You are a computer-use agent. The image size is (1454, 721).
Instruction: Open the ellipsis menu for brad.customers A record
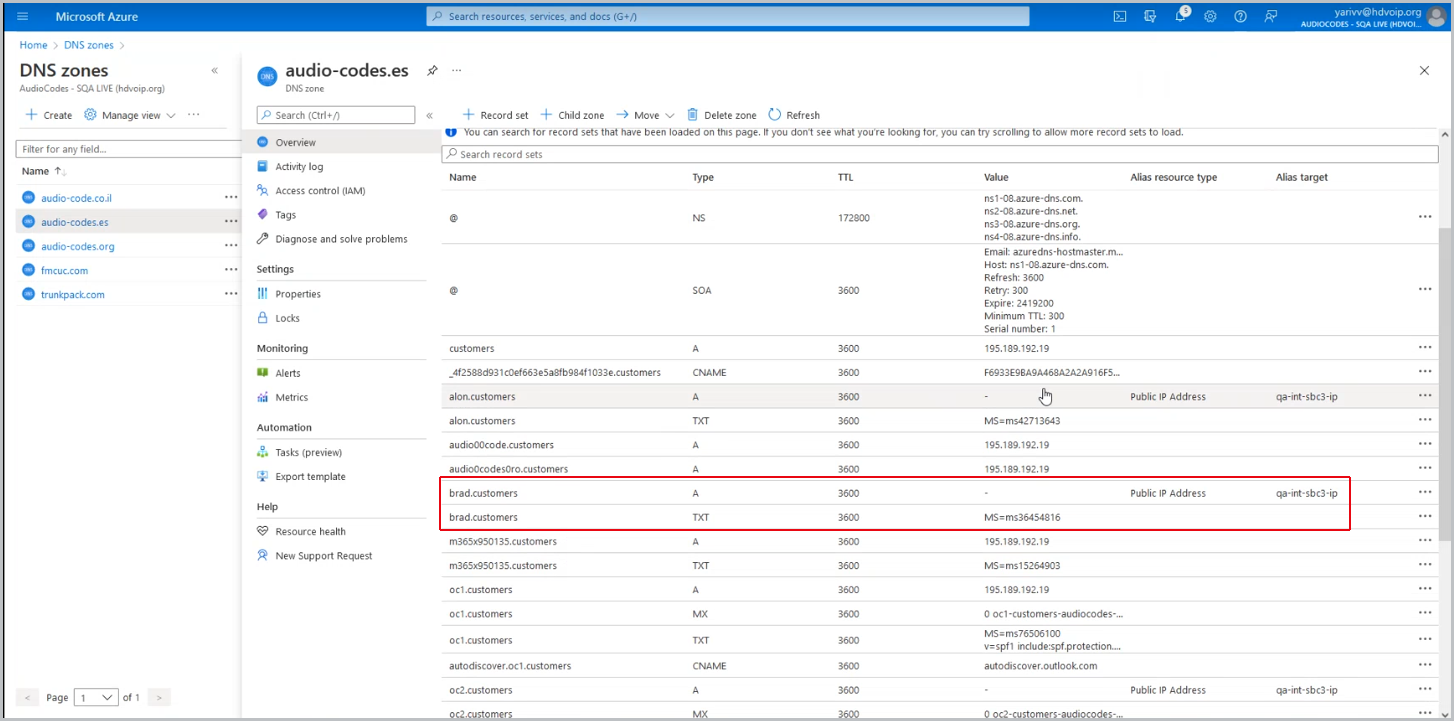[x=1425, y=492]
